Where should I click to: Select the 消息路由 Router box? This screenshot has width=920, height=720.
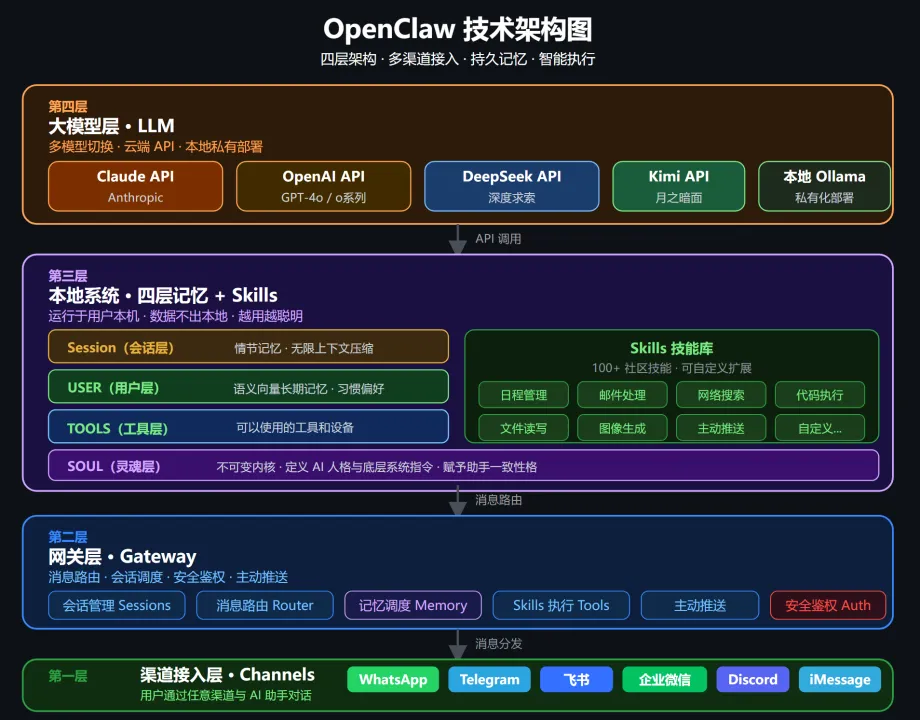[265, 605]
